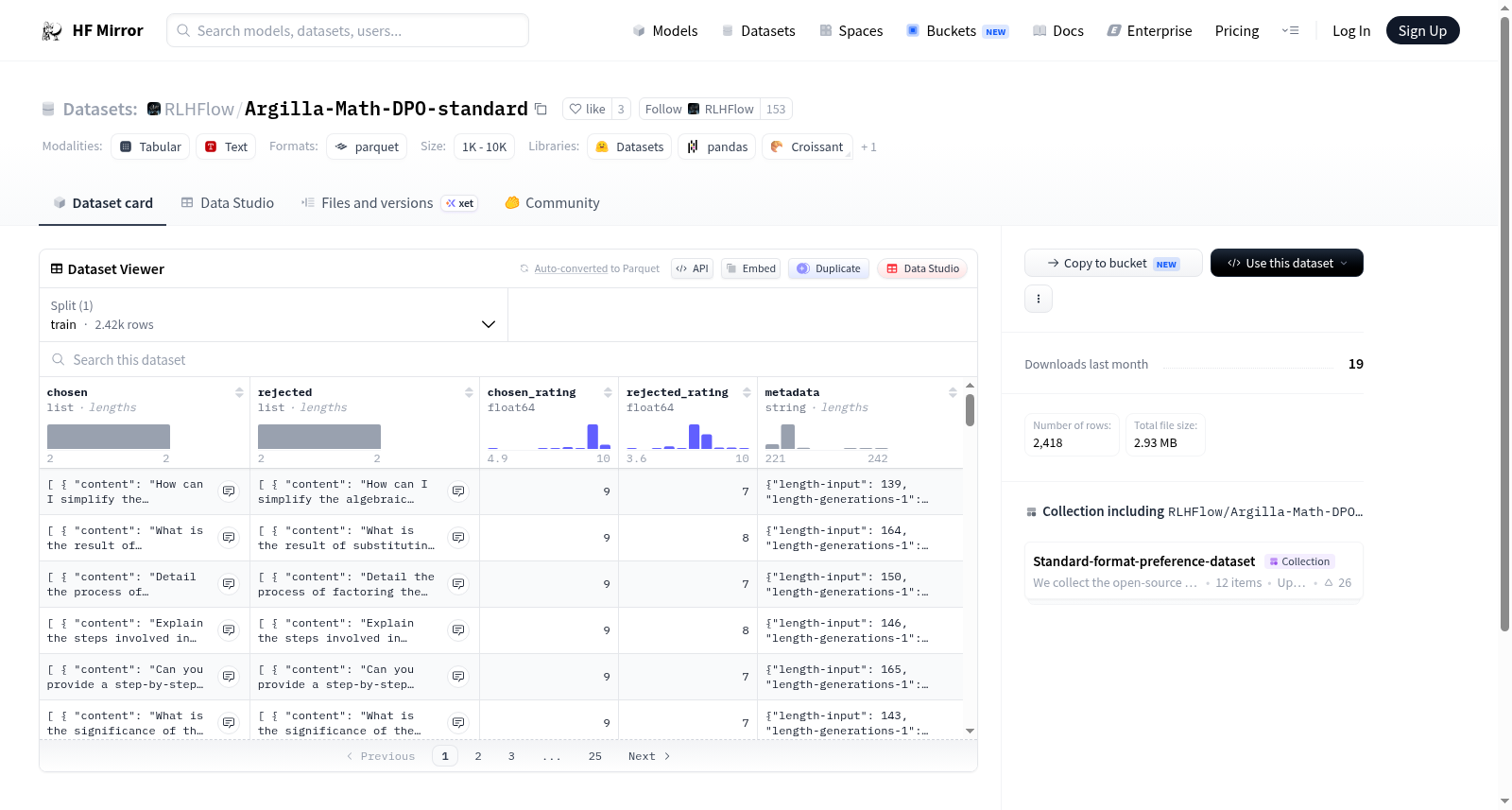Open the Files and versions tab
The height and width of the screenshot is (810, 1512).
click(x=389, y=202)
